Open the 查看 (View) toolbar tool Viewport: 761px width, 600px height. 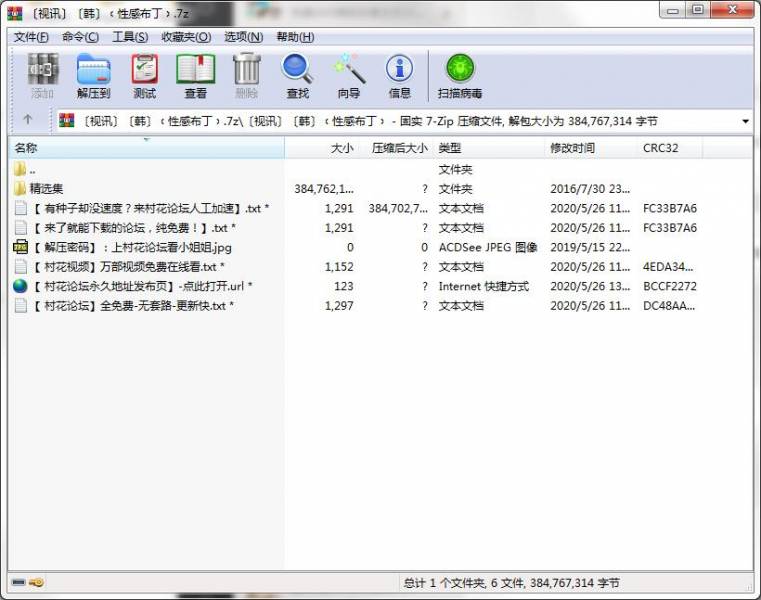[195, 76]
